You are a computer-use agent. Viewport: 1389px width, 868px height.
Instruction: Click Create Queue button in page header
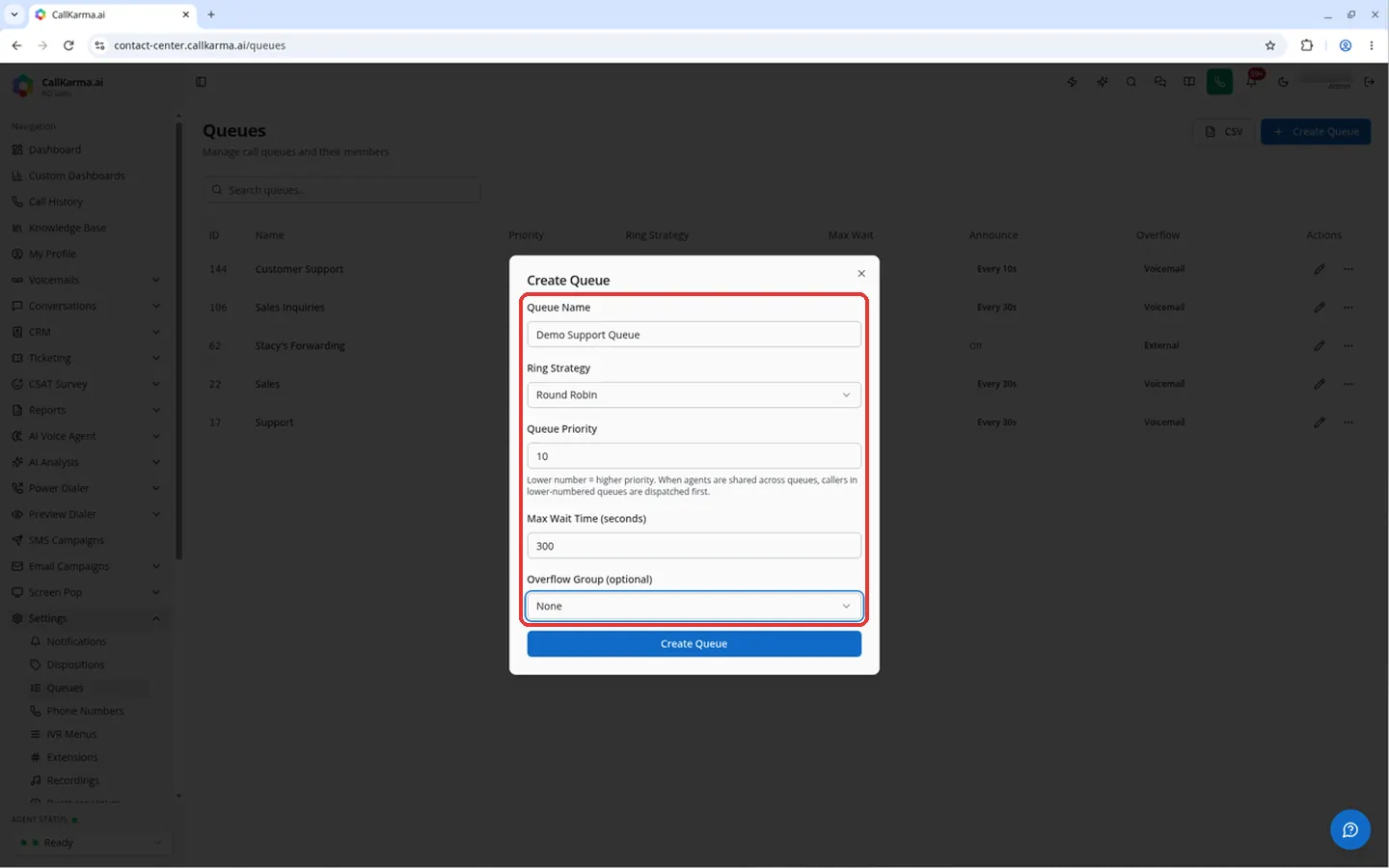click(1316, 132)
